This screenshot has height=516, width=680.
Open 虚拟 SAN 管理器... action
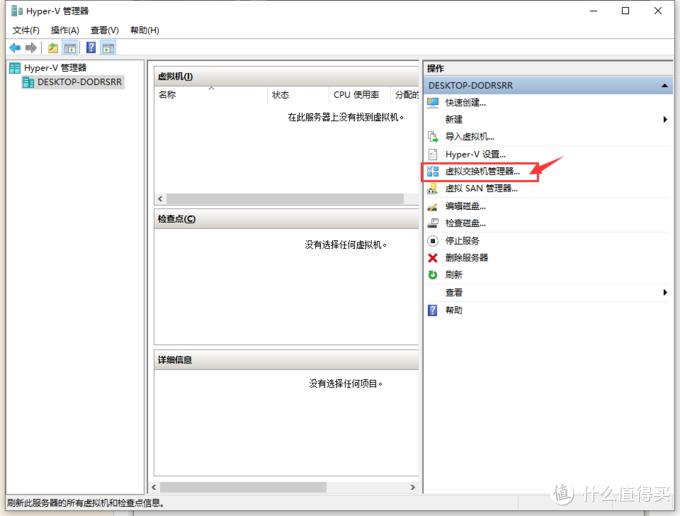(x=481, y=189)
